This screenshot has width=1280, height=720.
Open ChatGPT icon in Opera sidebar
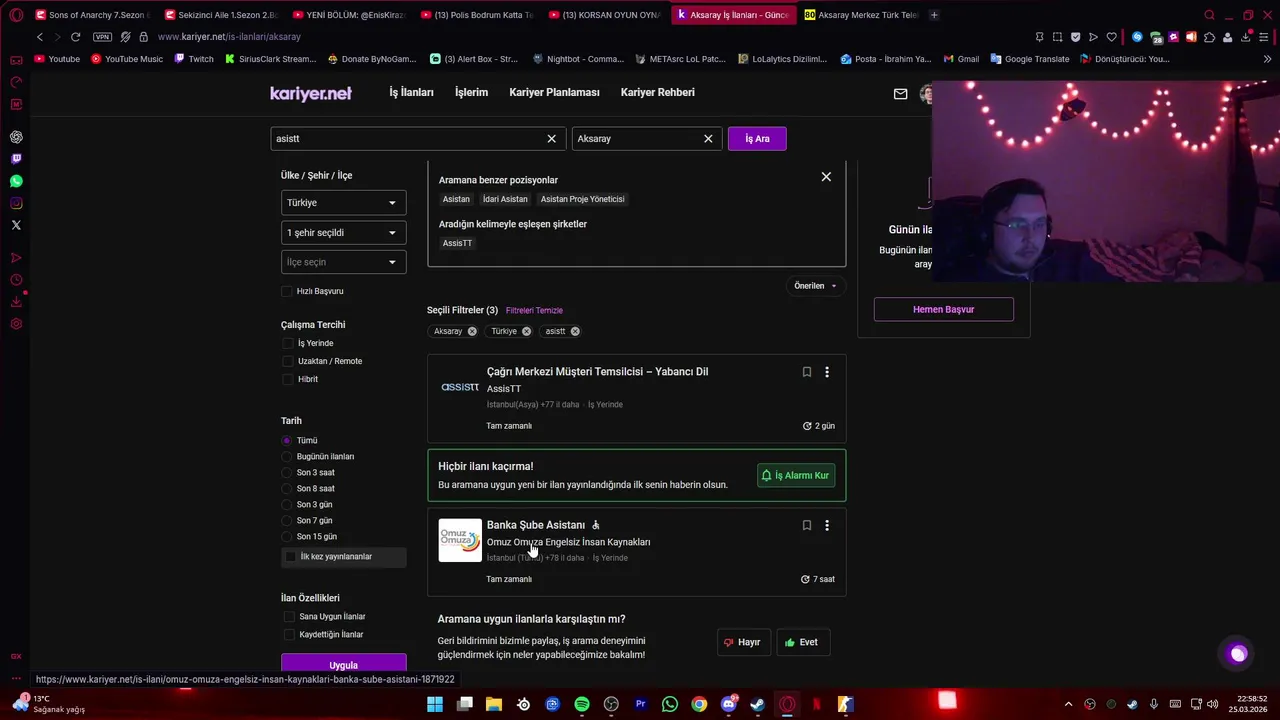click(x=16, y=137)
